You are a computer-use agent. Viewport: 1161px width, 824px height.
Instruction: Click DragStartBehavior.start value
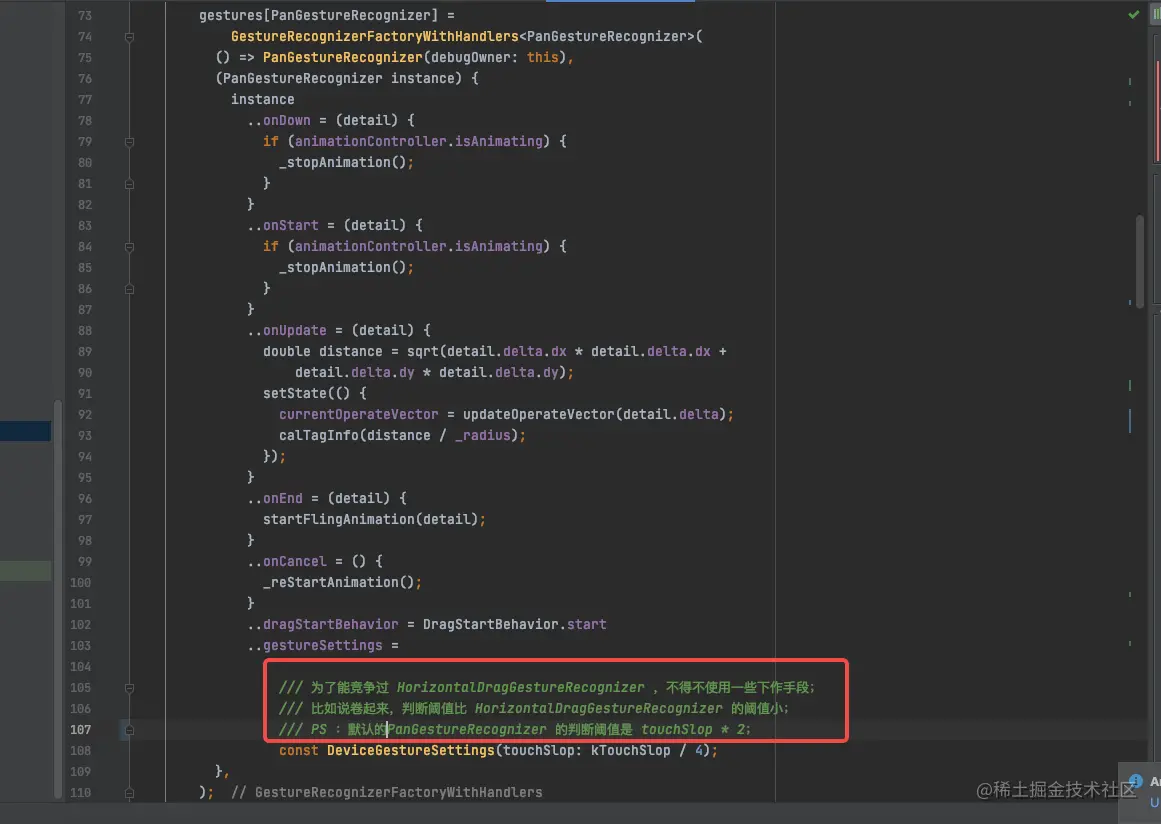(x=515, y=624)
